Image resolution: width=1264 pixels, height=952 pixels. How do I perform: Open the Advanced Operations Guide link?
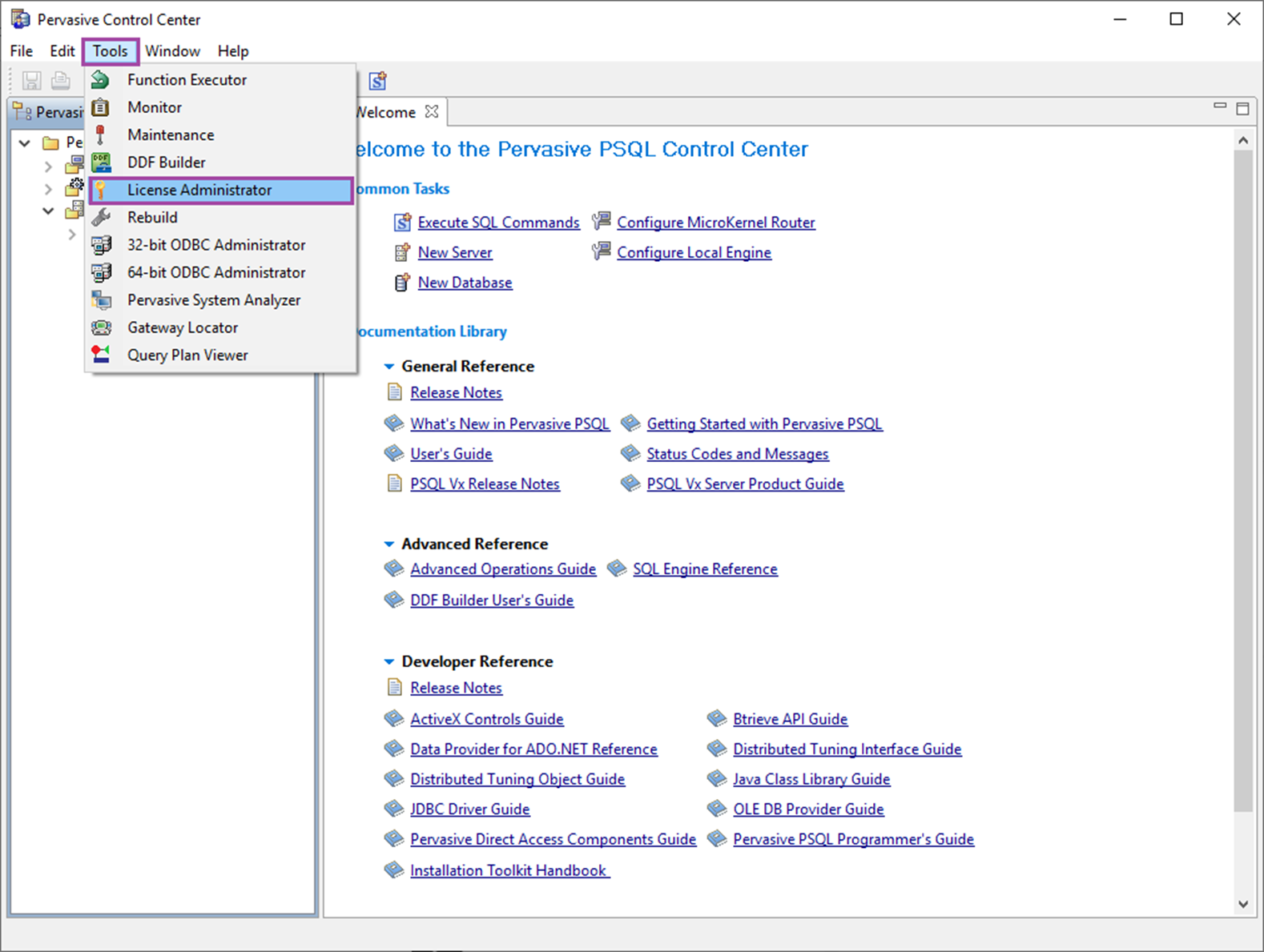click(503, 568)
